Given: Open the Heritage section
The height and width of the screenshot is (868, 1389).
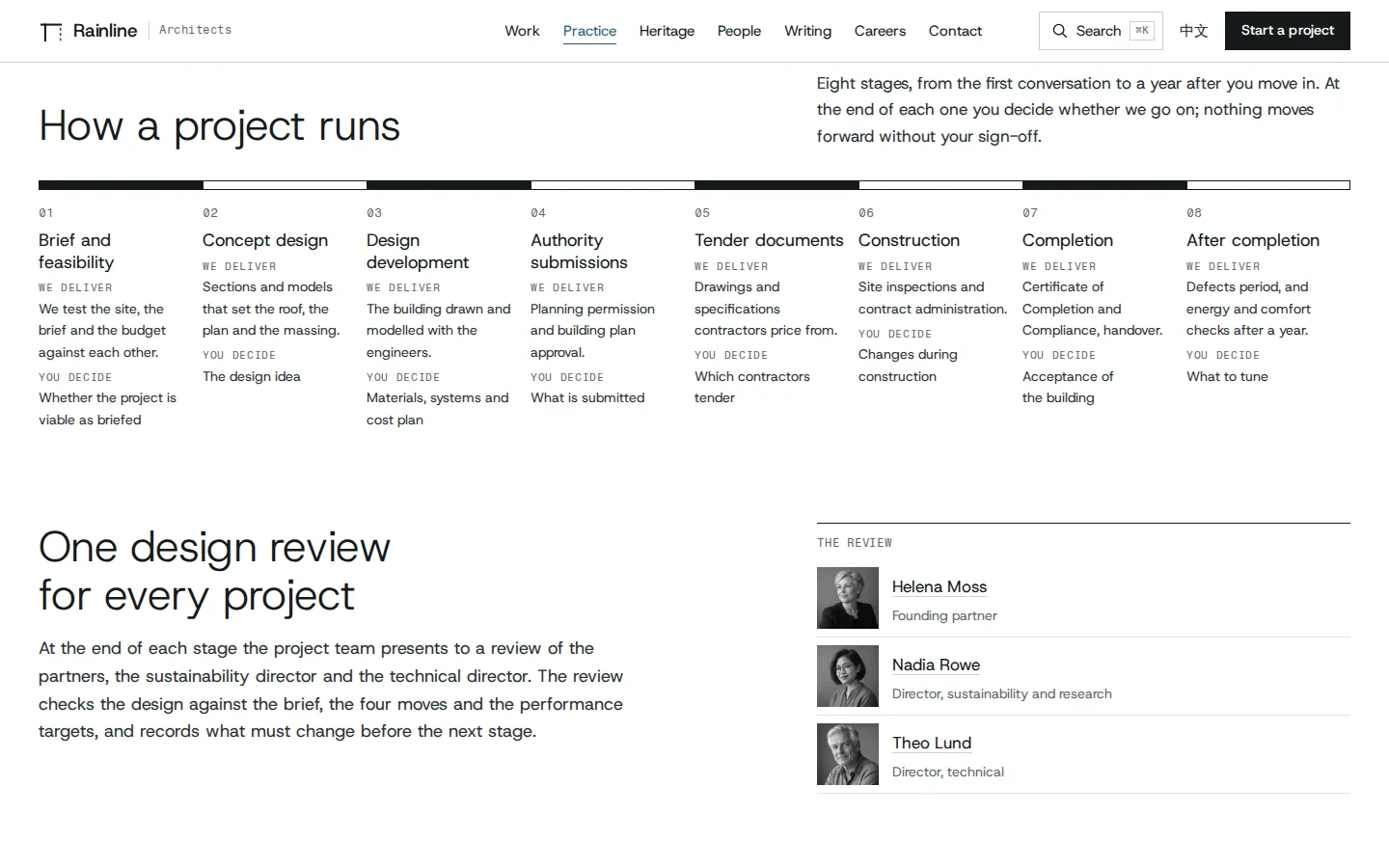Looking at the screenshot, I should (x=667, y=31).
